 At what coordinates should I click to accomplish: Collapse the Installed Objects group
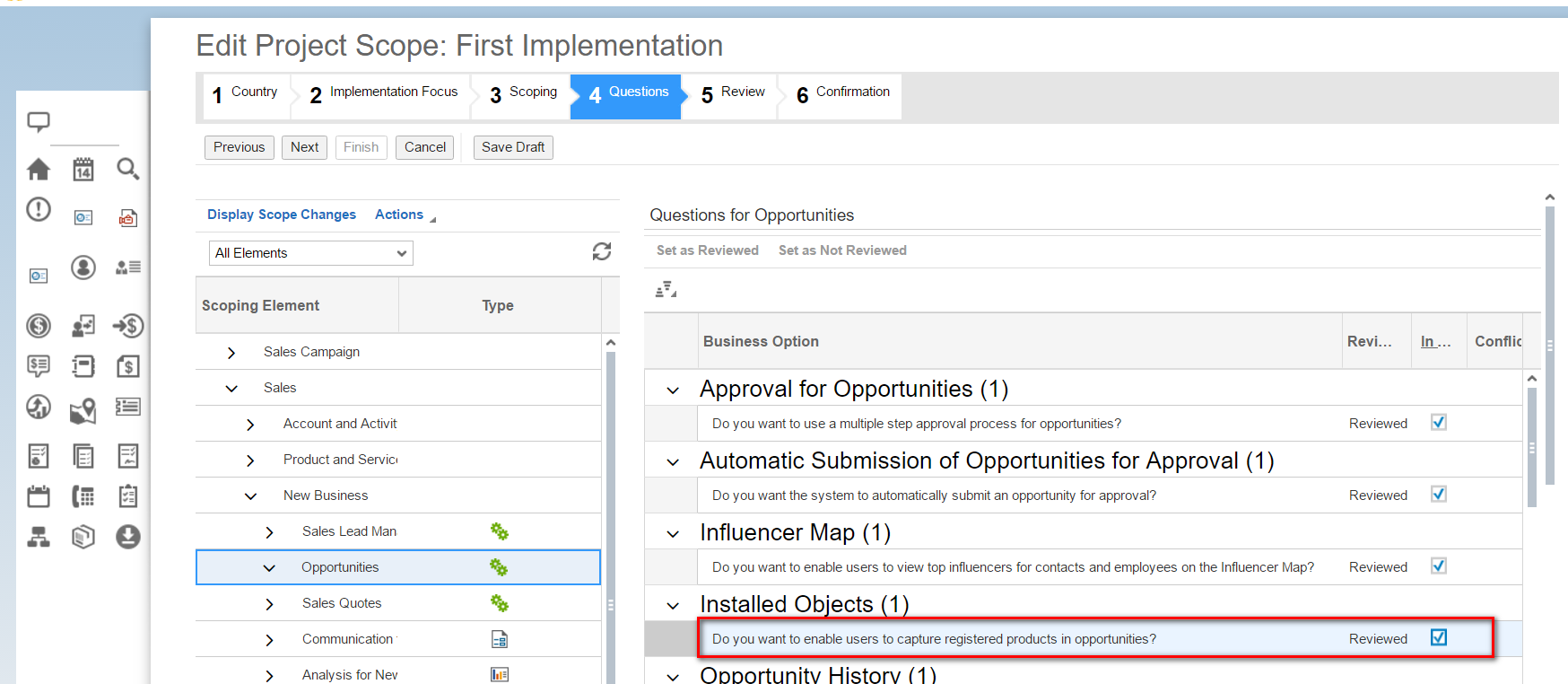[x=673, y=606]
